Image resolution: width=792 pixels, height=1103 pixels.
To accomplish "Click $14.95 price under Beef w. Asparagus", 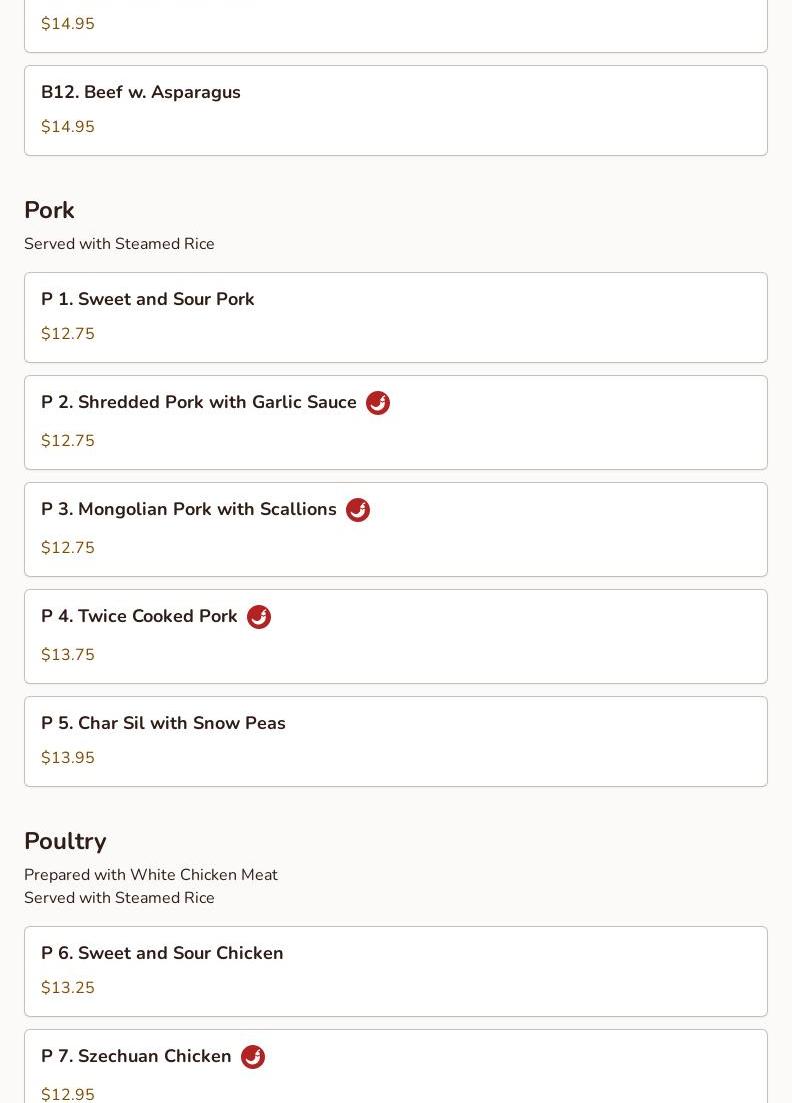I will point(68,127).
